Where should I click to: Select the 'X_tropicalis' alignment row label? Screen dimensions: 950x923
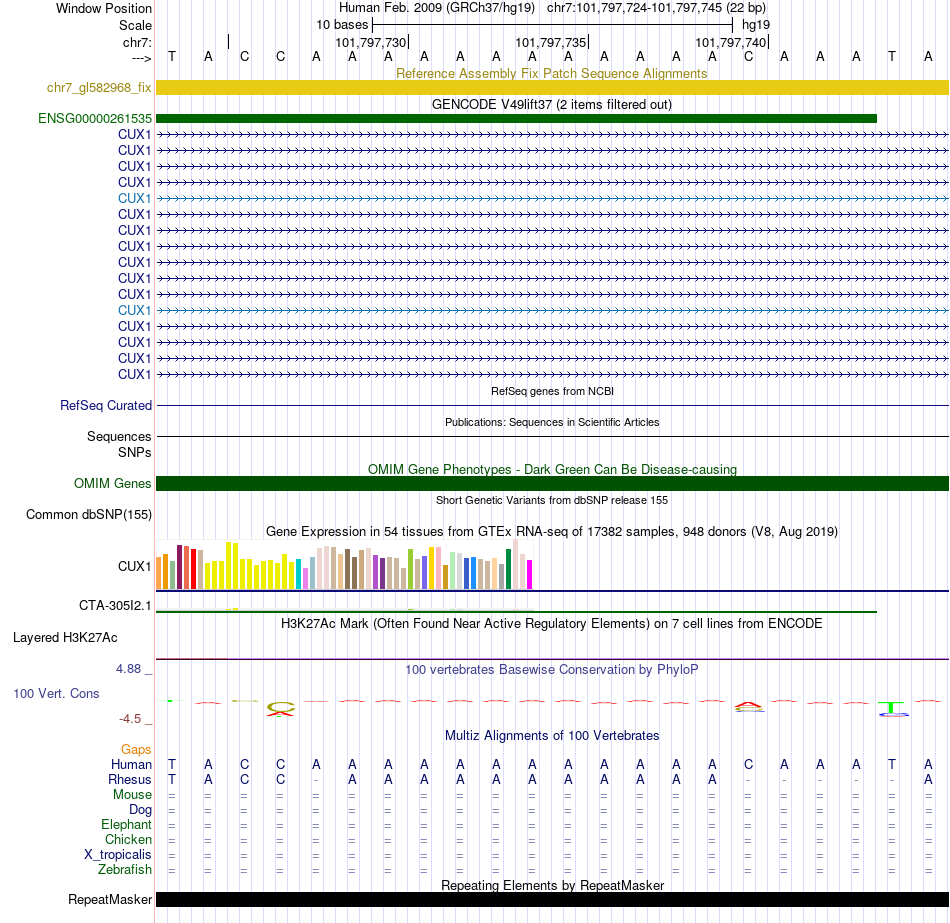coord(118,855)
